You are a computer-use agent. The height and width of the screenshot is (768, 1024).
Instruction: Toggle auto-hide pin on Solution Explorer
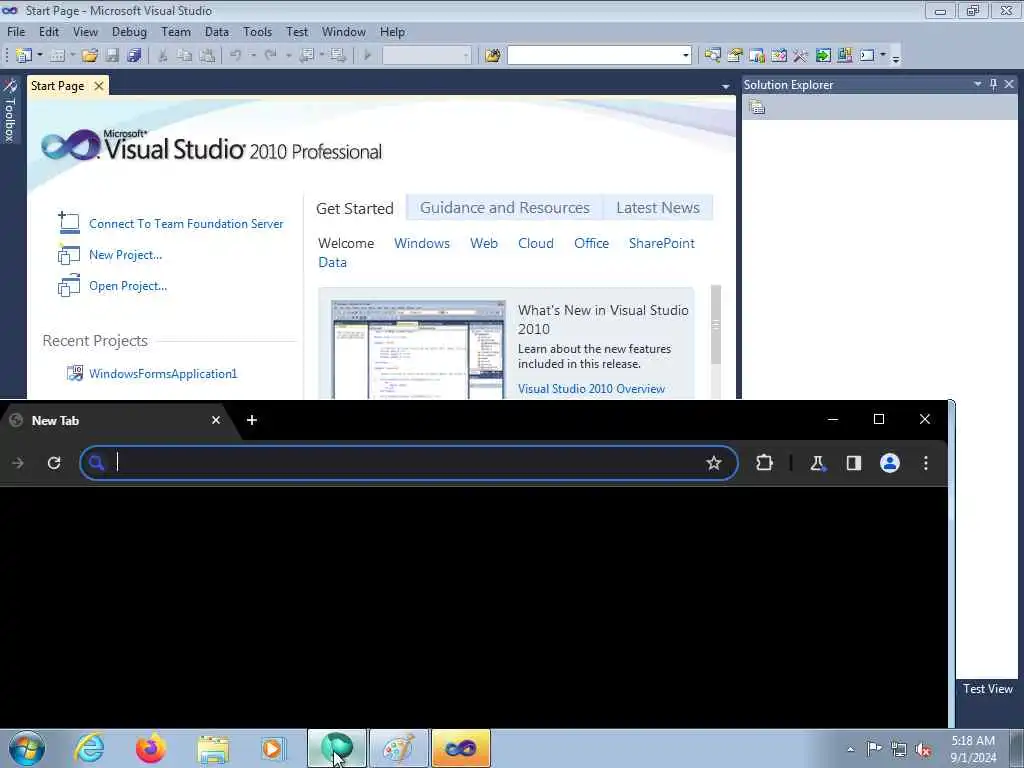(x=993, y=84)
